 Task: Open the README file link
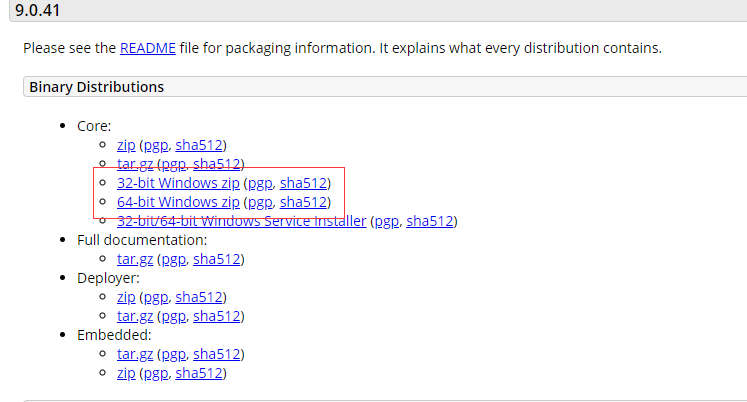145,48
